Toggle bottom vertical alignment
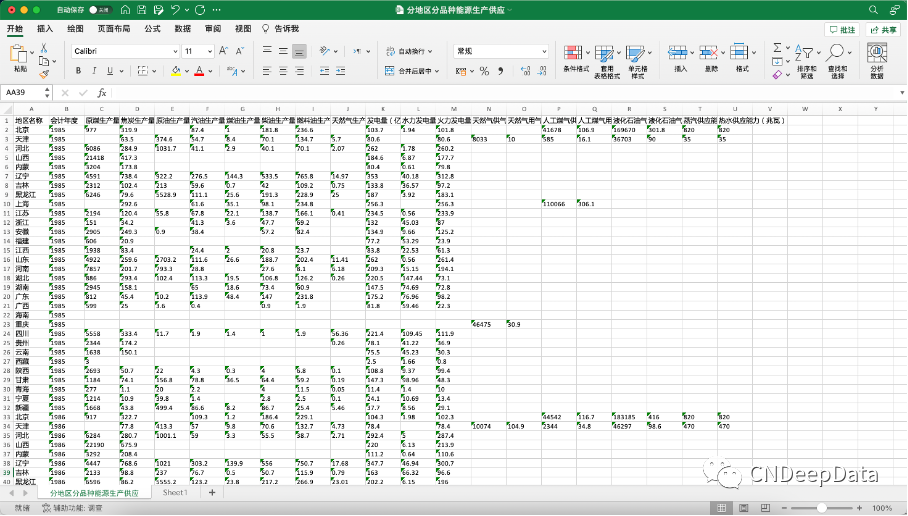Image resolution: width=908 pixels, height=516 pixels. [x=299, y=51]
